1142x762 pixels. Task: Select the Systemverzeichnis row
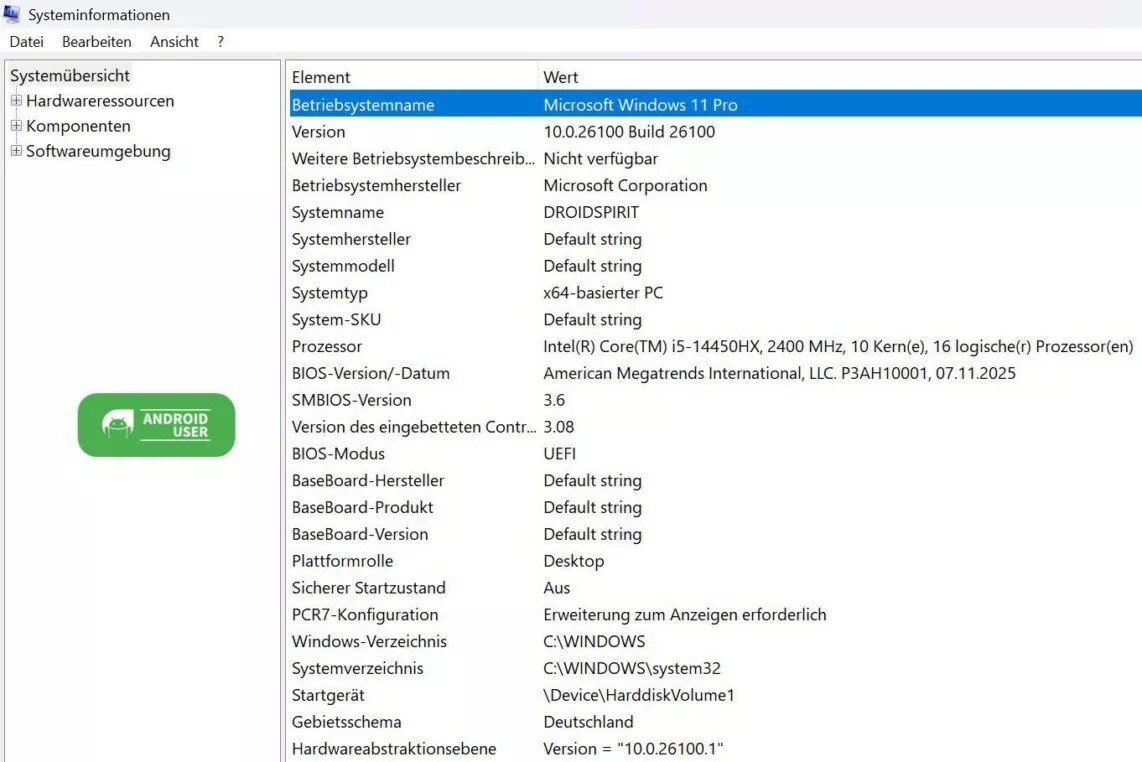tap(715, 669)
